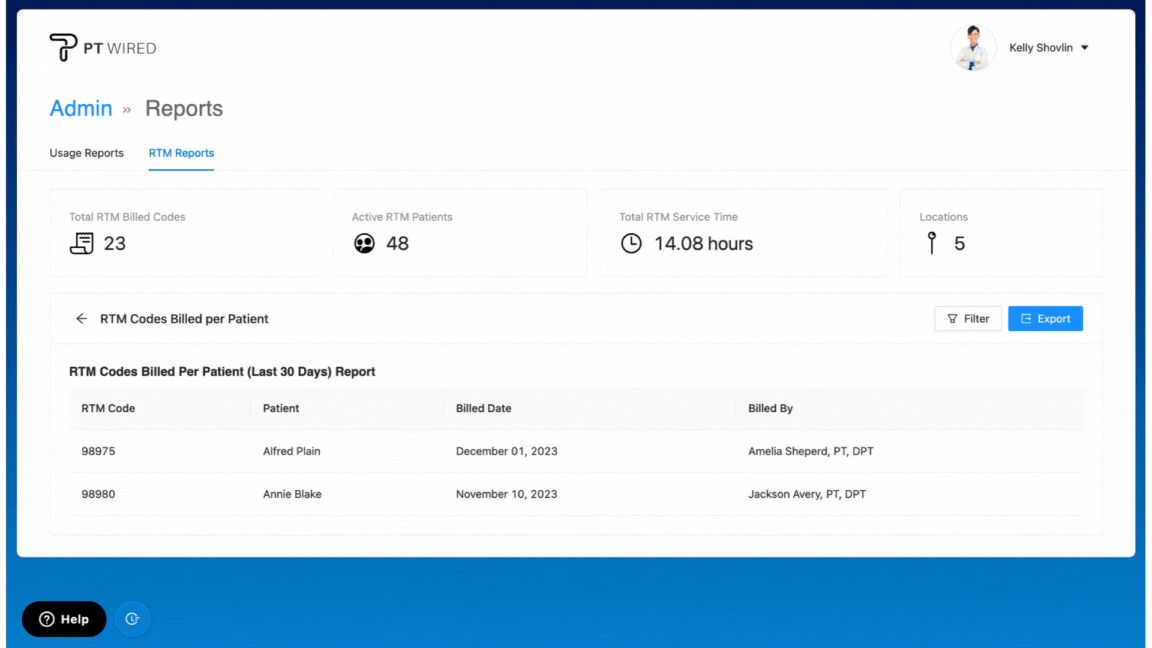This screenshot has width=1152, height=648.
Task: Click the back arrow beside RTM Codes Billed
Action: (81, 319)
